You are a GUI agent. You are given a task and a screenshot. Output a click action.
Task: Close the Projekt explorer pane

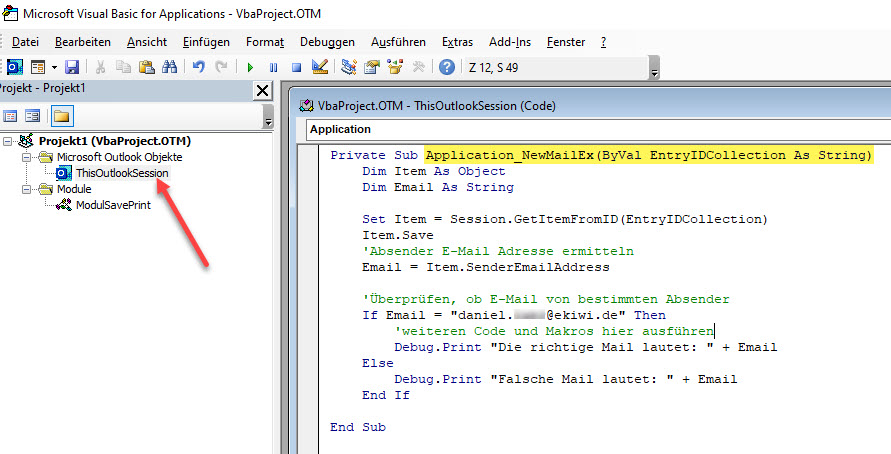[263, 90]
